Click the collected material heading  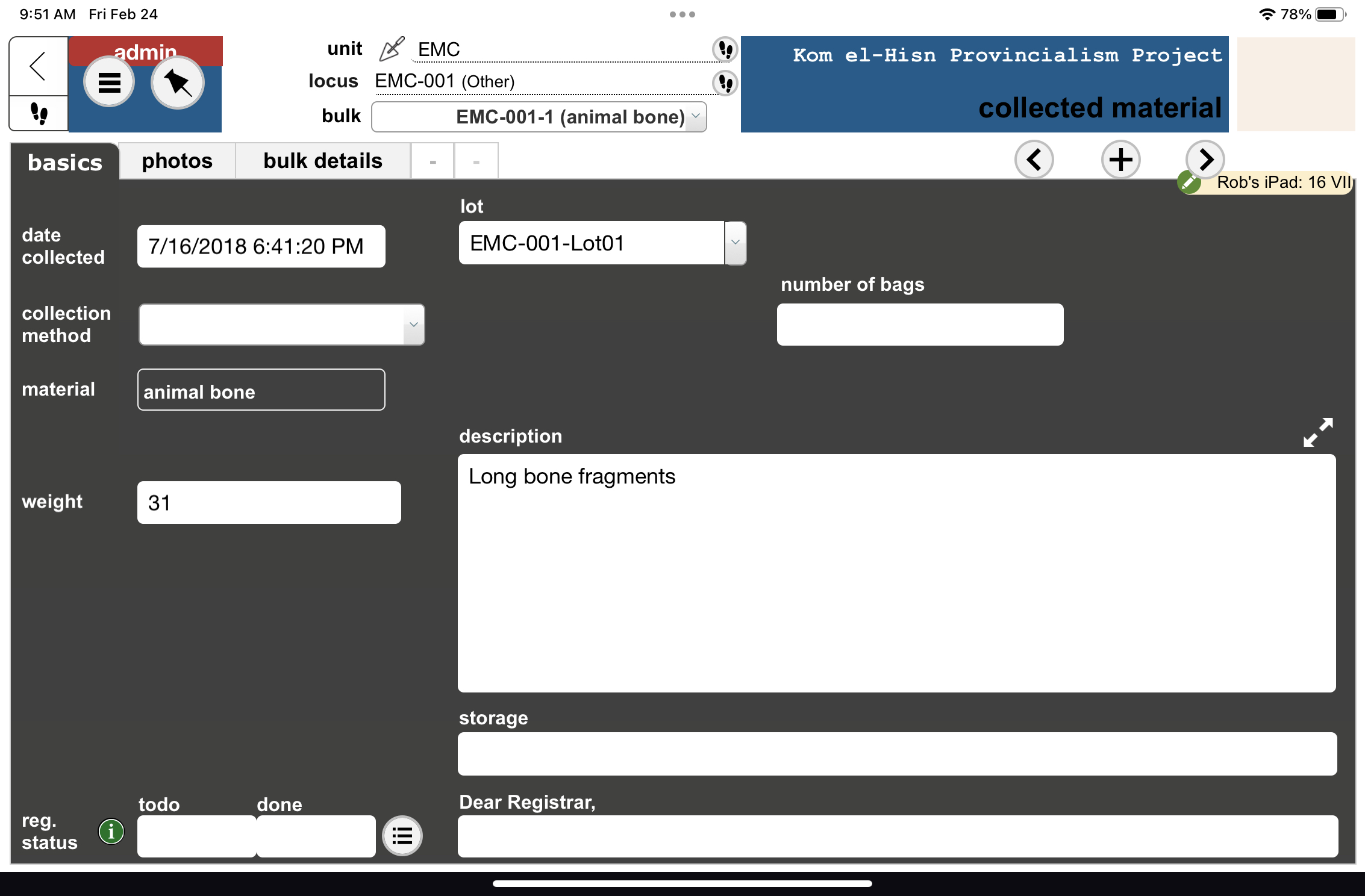click(1100, 108)
